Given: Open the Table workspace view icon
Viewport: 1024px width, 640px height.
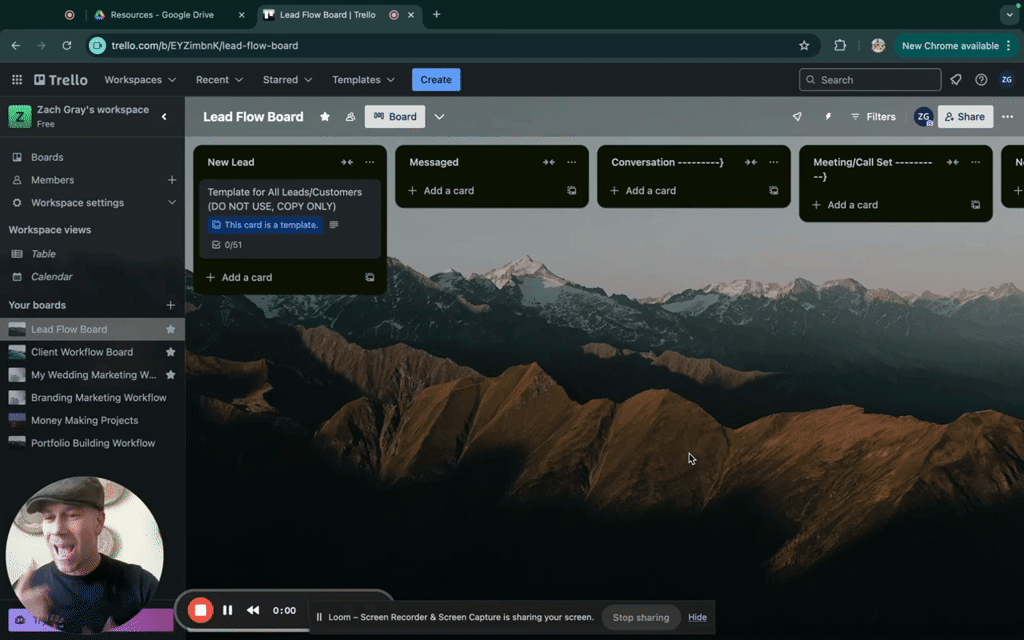Looking at the screenshot, I should [20, 253].
